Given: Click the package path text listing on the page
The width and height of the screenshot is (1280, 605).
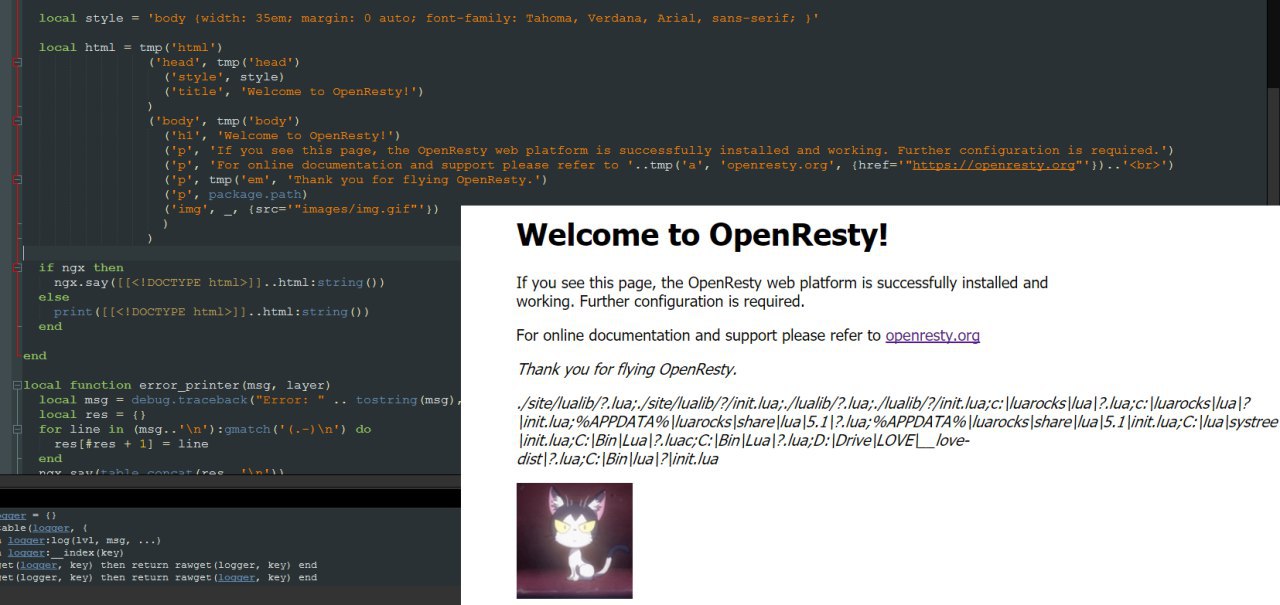Looking at the screenshot, I should coord(897,431).
